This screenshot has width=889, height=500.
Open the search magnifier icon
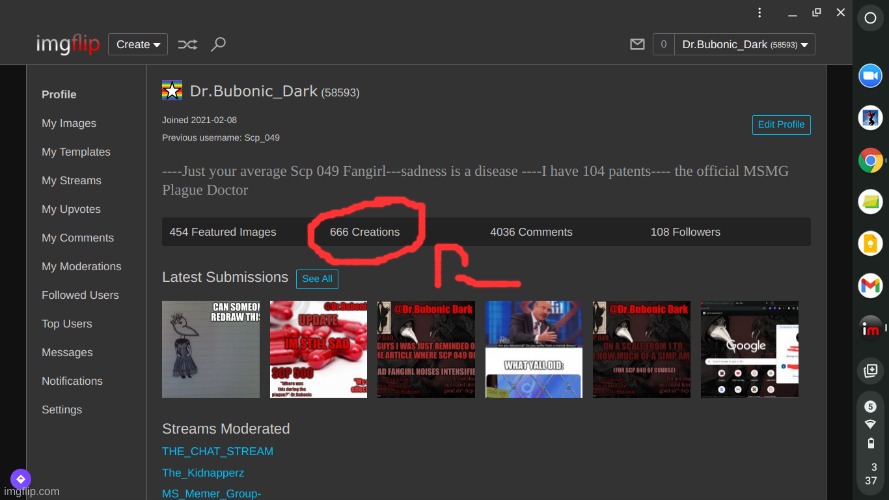pyautogui.click(x=218, y=44)
